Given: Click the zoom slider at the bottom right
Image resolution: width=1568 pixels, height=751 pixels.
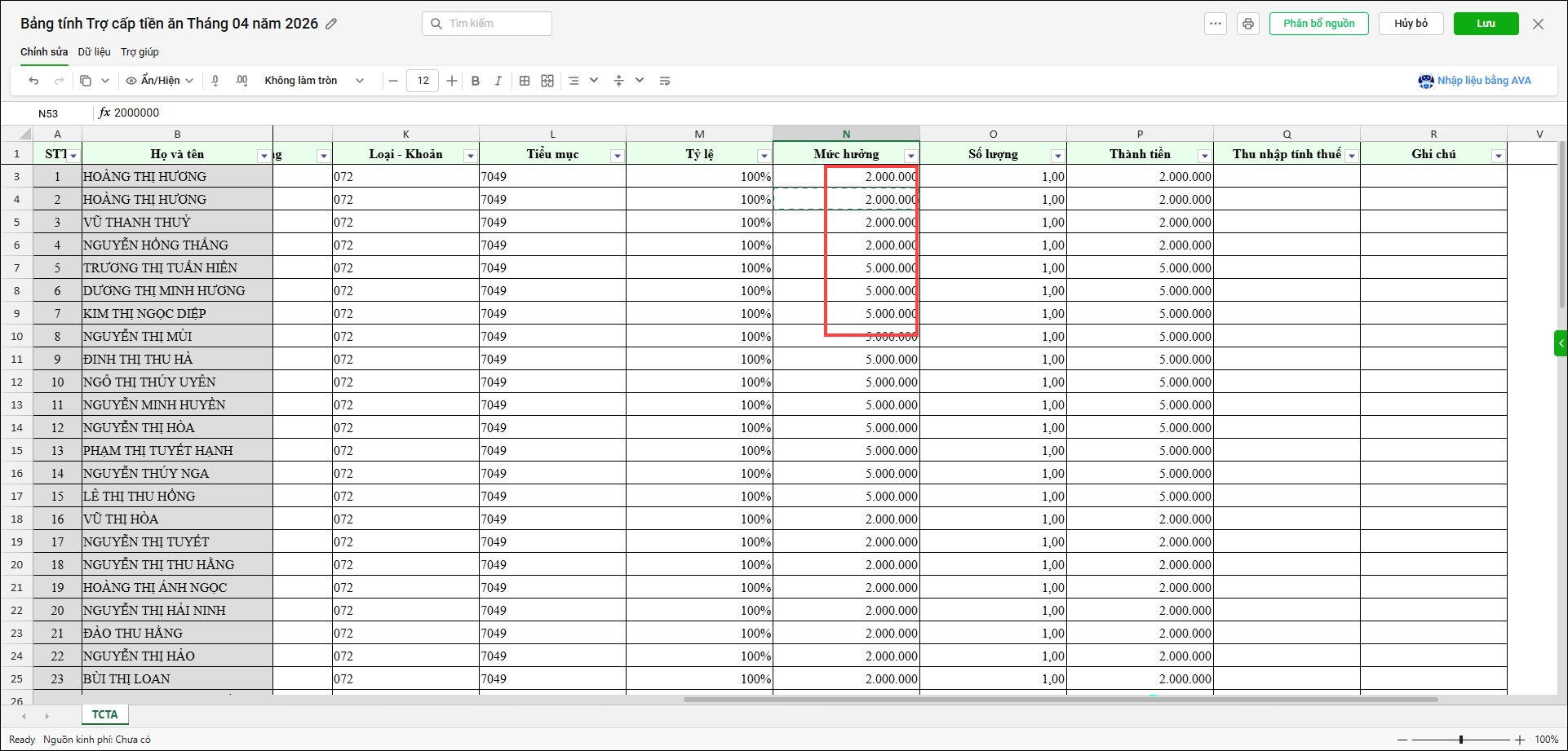Looking at the screenshot, I should (1460, 740).
